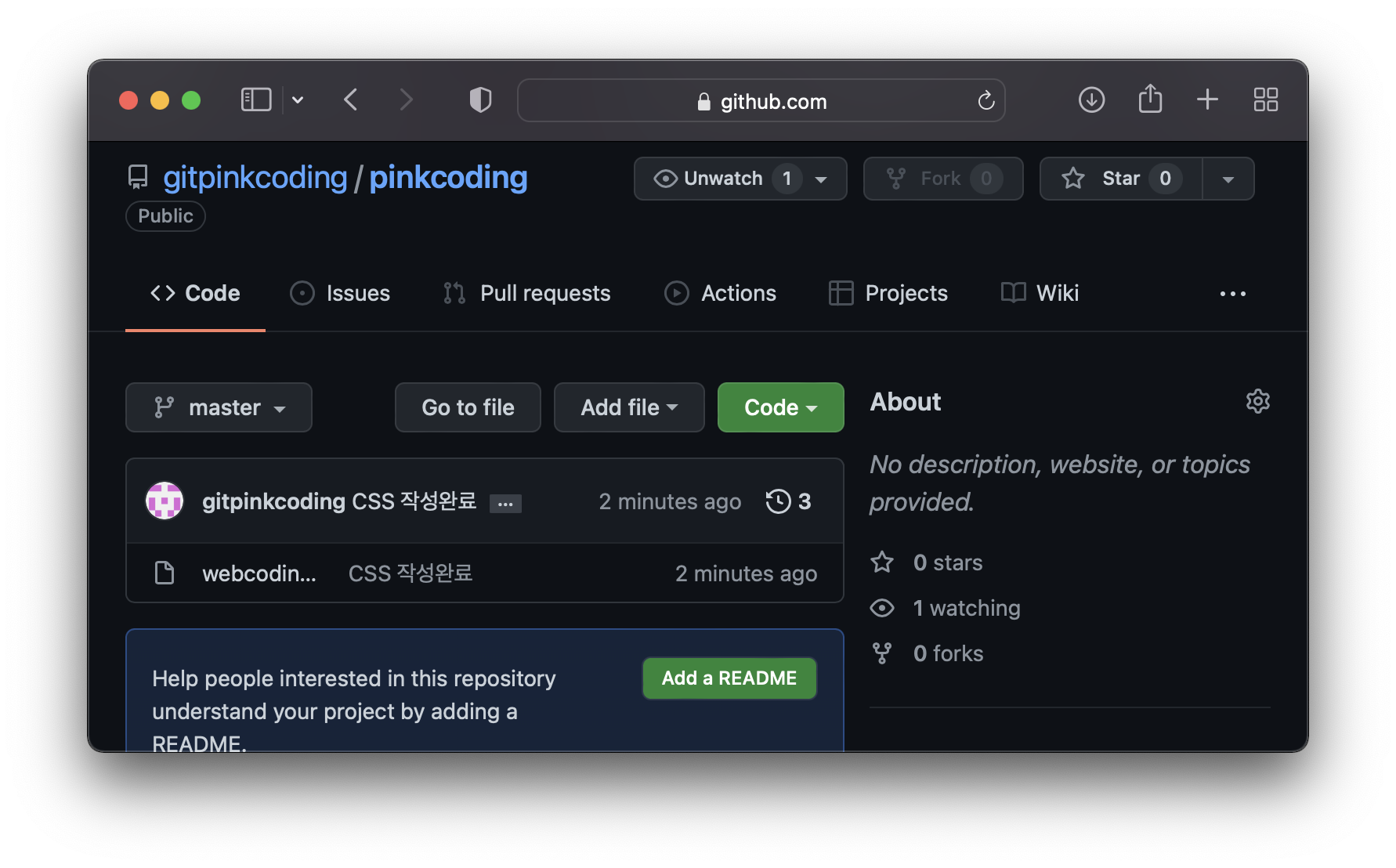Go back to previous page
This screenshot has width=1396, height=868.
click(x=351, y=99)
